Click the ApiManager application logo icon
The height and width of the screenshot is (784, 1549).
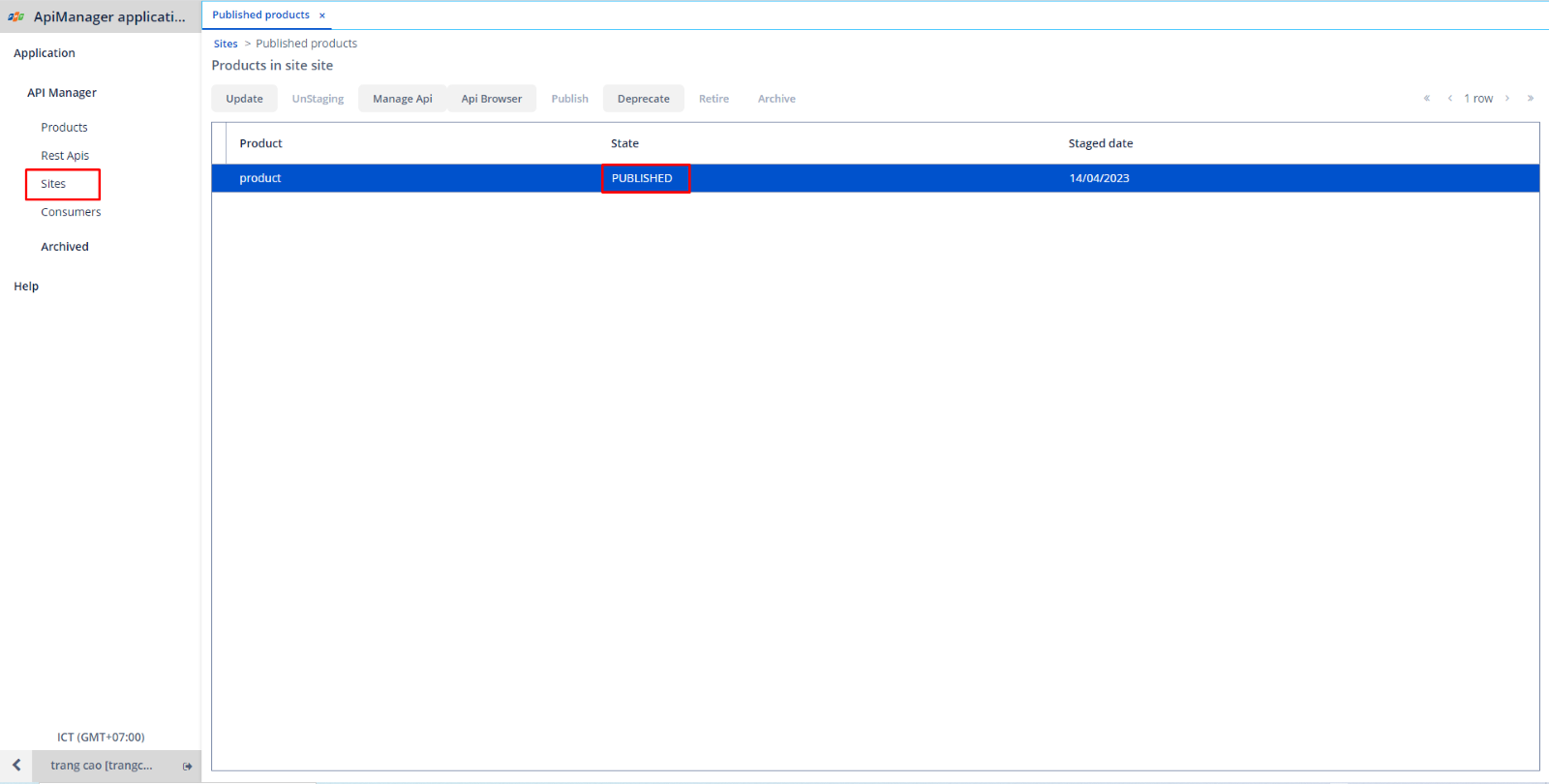pos(15,16)
